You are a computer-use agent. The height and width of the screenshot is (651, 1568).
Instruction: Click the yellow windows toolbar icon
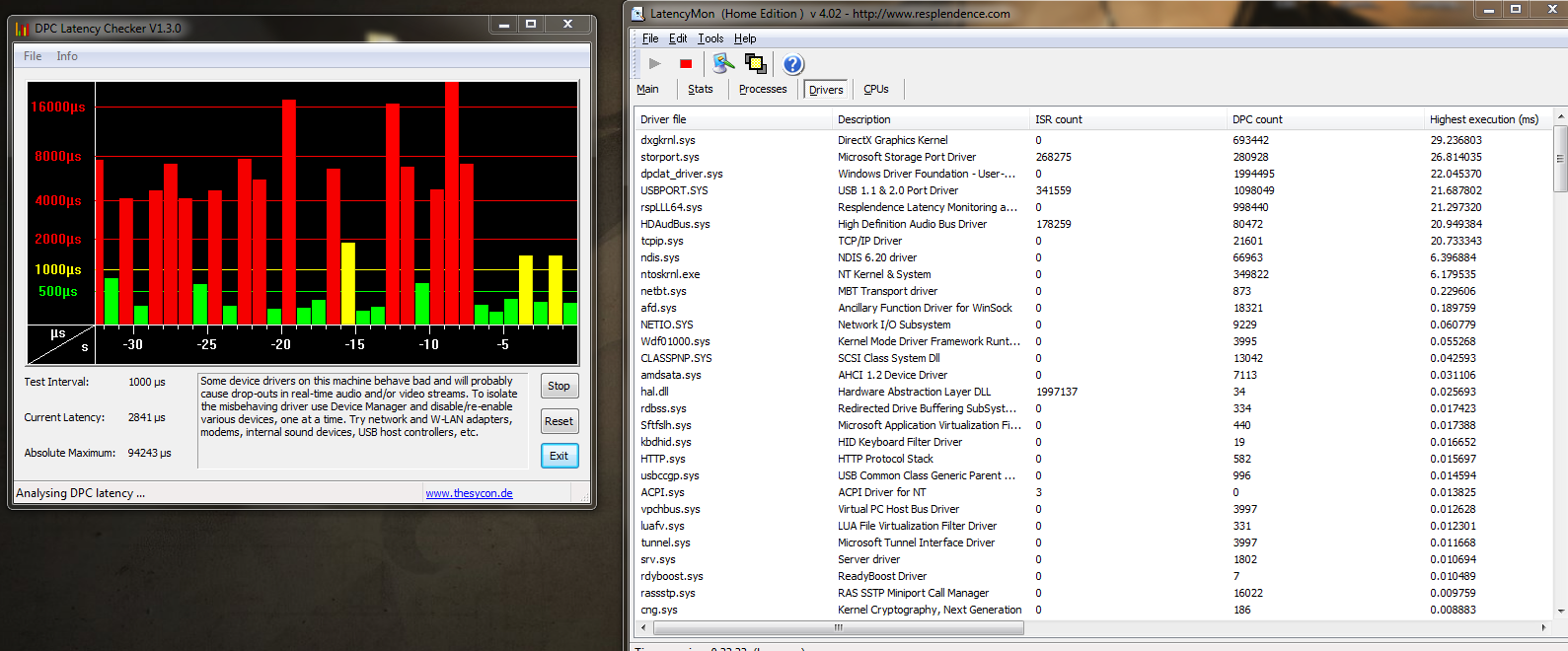pyautogui.click(x=756, y=63)
